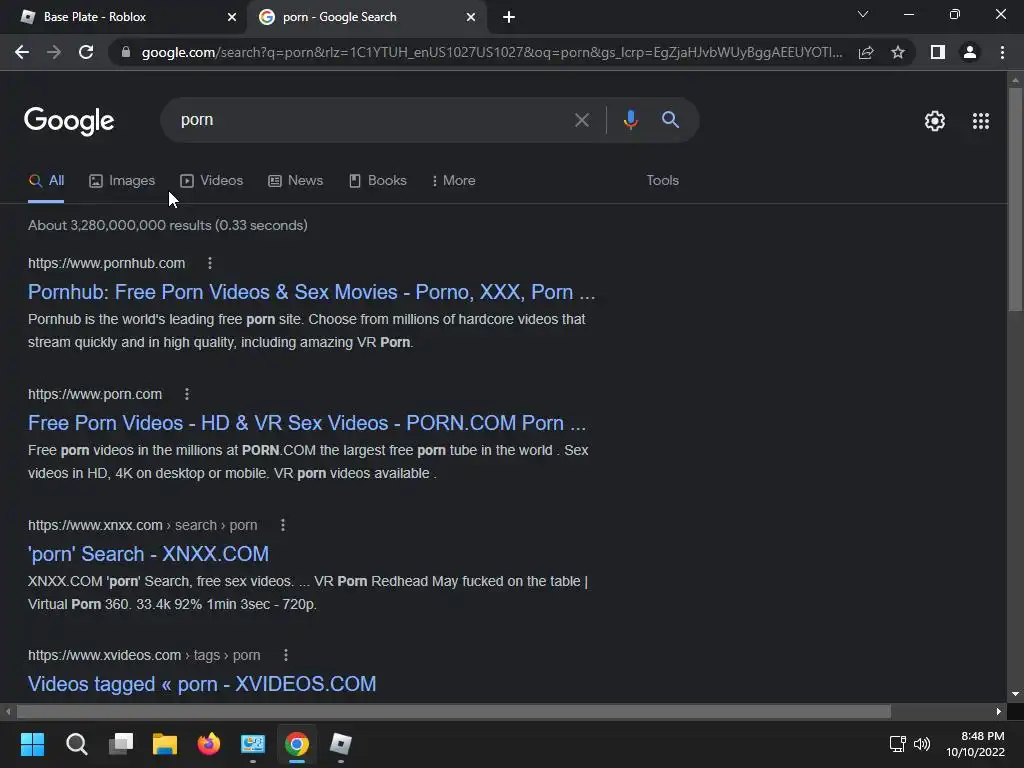The height and width of the screenshot is (768, 1024).
Task: Open the PORN.COM result title link
Action: tap(307, 423)
